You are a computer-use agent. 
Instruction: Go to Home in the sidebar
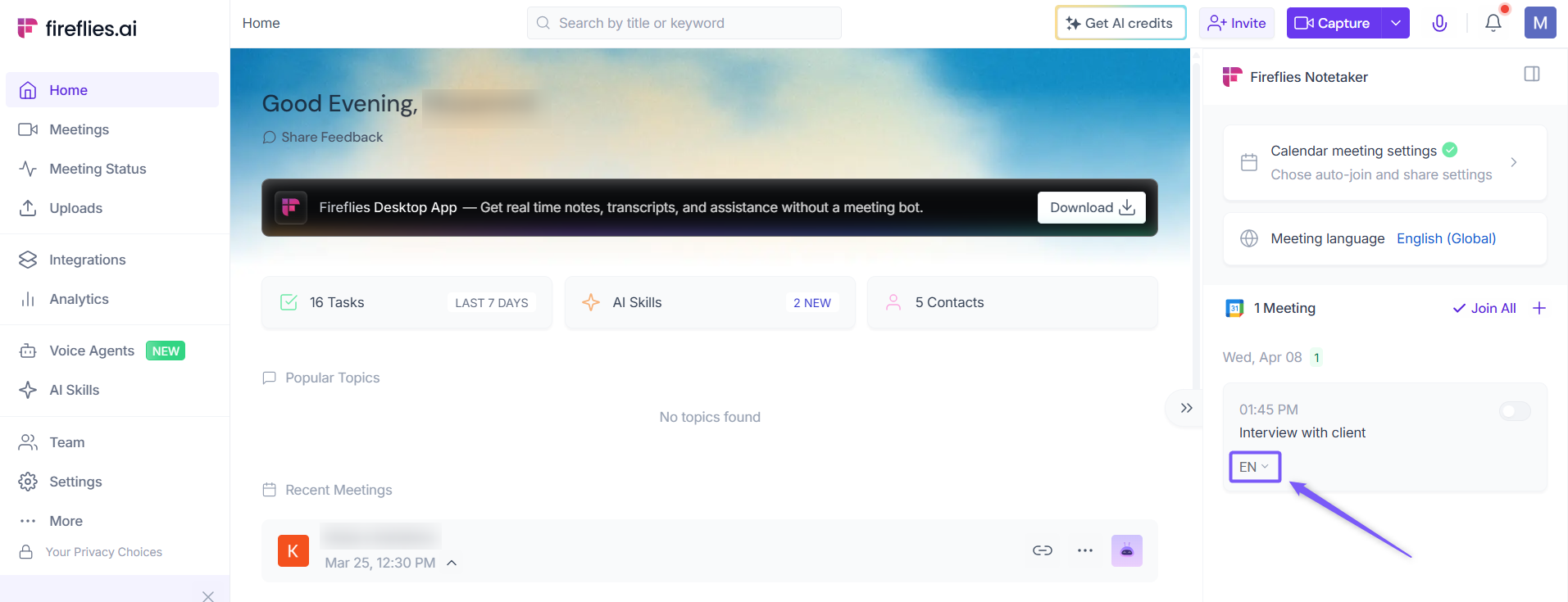point(112,90)
